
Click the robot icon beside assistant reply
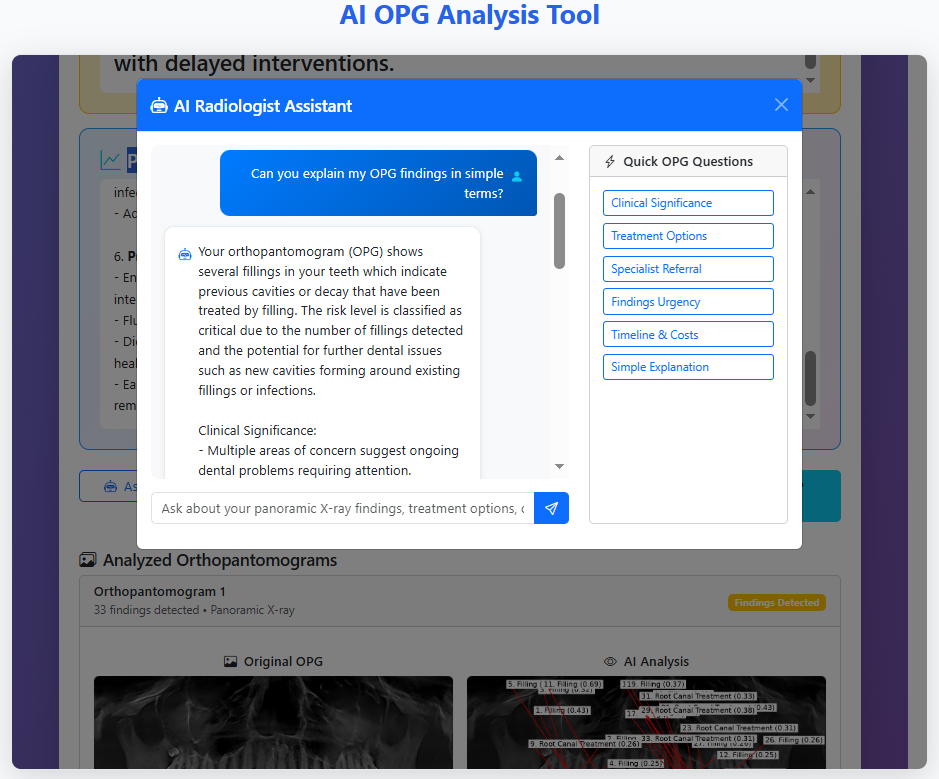[184, 254]
